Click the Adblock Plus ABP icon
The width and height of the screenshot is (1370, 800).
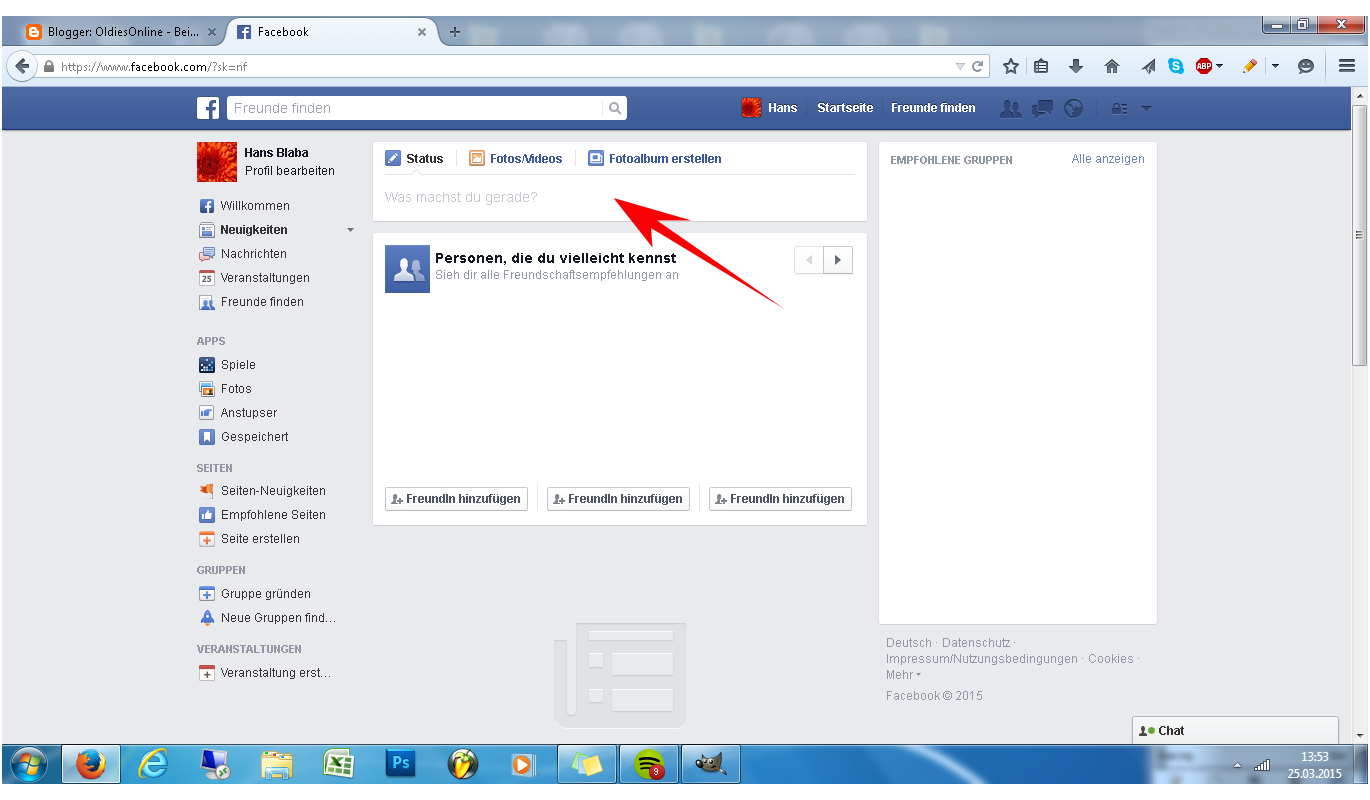pyautogui.click(x=1203, y=66)
